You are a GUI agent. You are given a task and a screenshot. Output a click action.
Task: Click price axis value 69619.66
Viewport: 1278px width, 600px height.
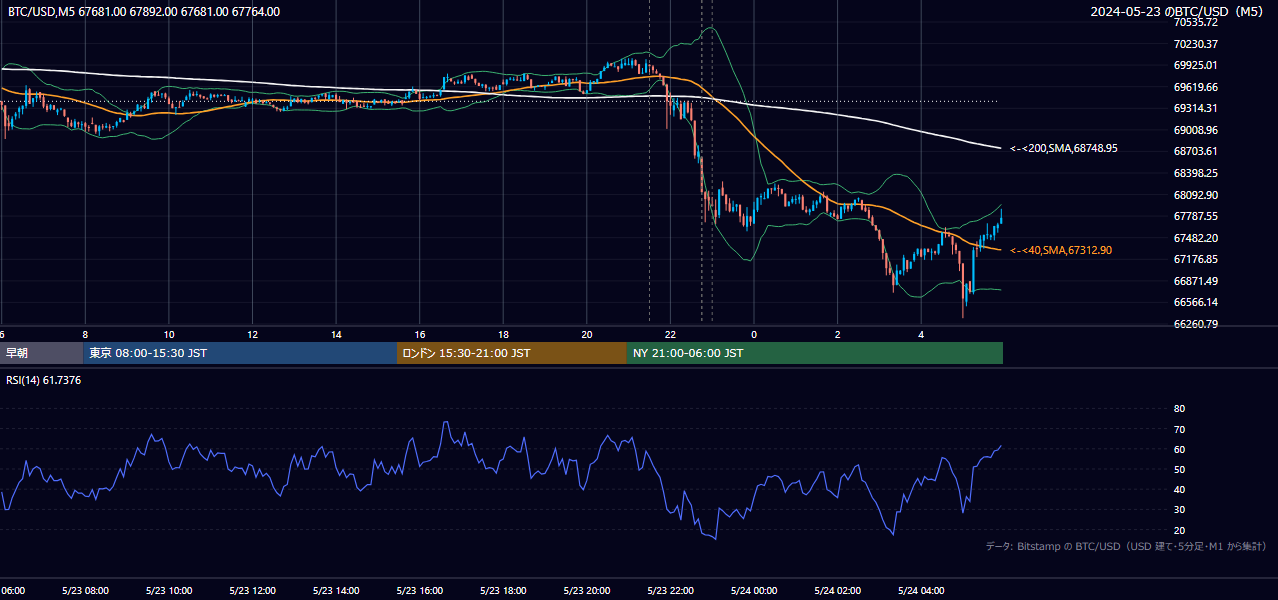pyautogui.click(x=1196, y=87)
